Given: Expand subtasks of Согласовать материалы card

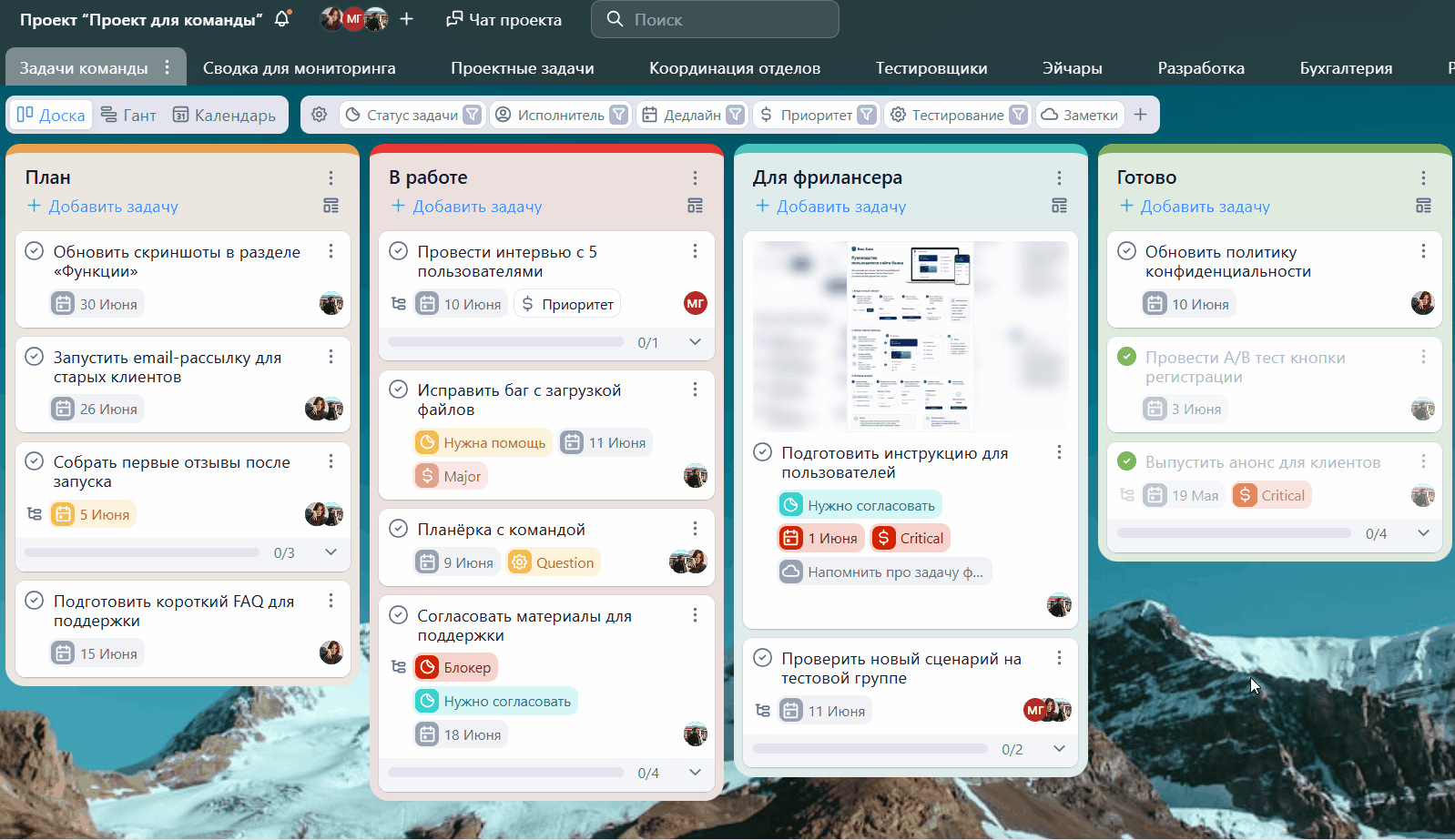Looking at the screenshot, I should pos(695,773).
